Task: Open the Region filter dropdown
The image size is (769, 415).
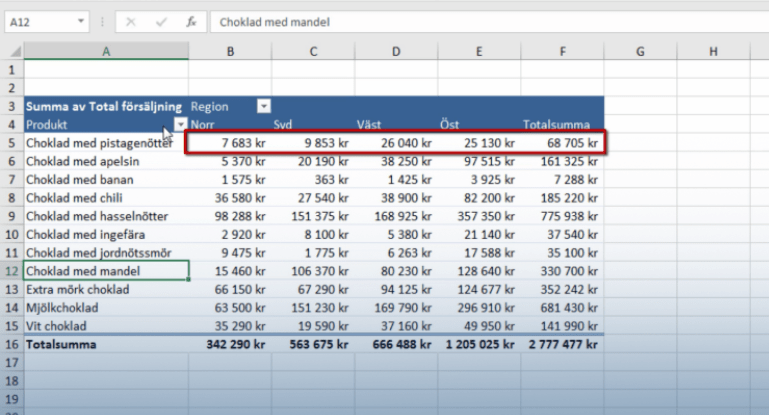Action: tap(264, 106)
